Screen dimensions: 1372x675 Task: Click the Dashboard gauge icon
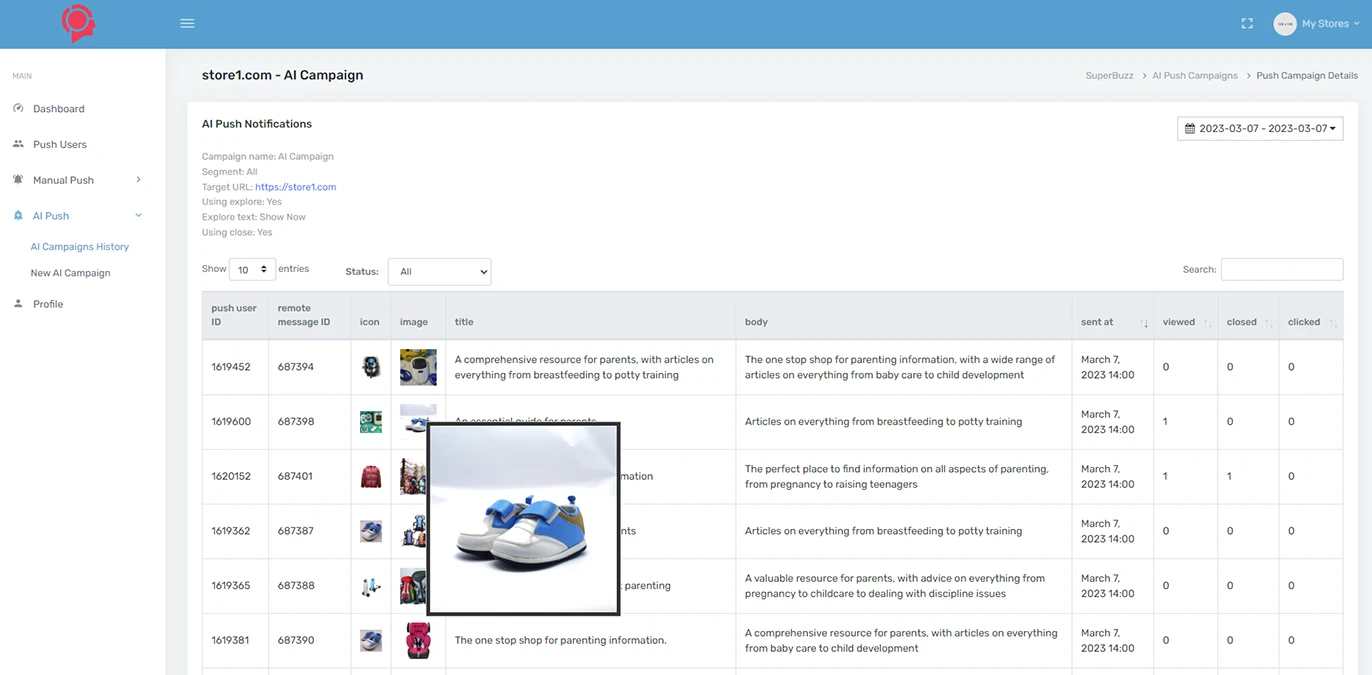click(18, 108)
